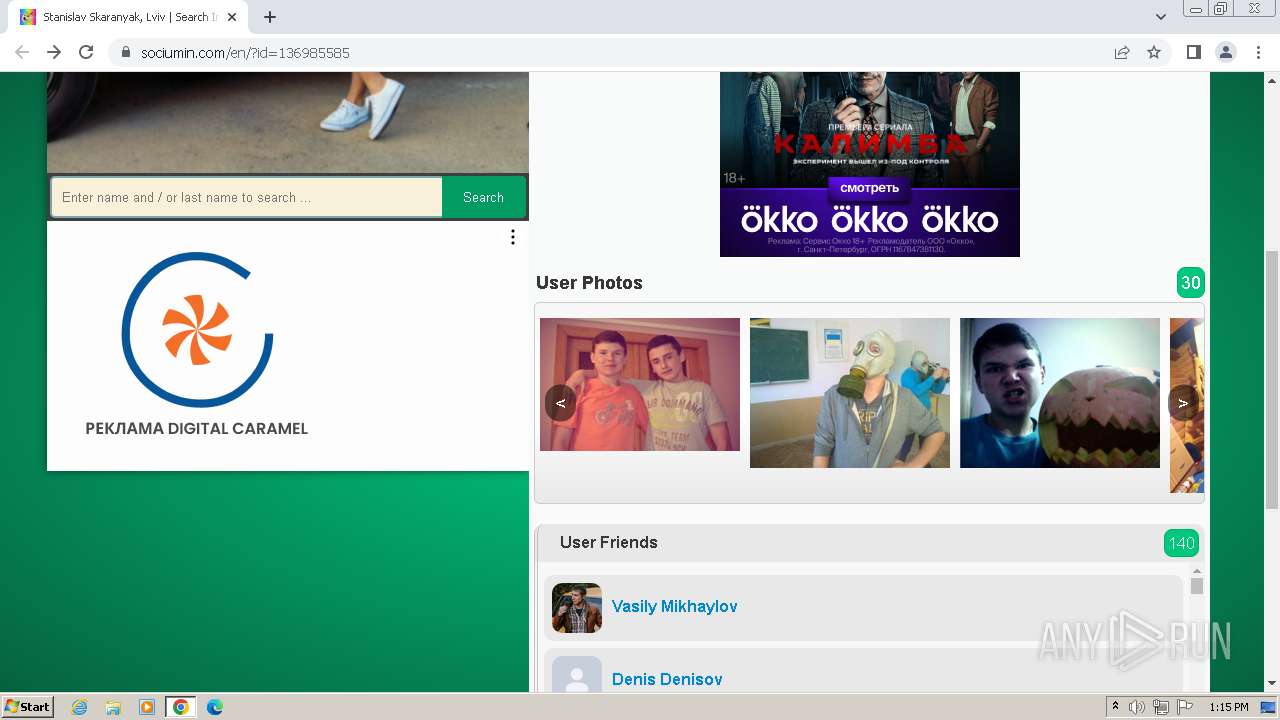Launch Internet Explorer from taskbar
This screenshot has height=720, width=1280.
click(80, 707)
